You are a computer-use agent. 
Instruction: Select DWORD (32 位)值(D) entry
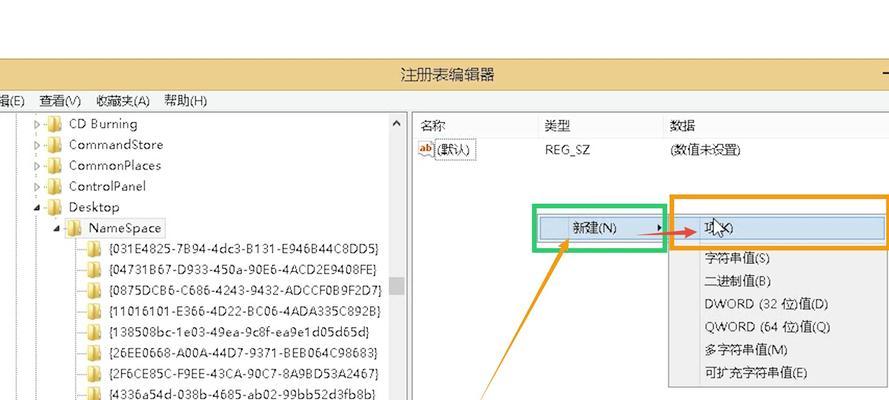(766, 304)
